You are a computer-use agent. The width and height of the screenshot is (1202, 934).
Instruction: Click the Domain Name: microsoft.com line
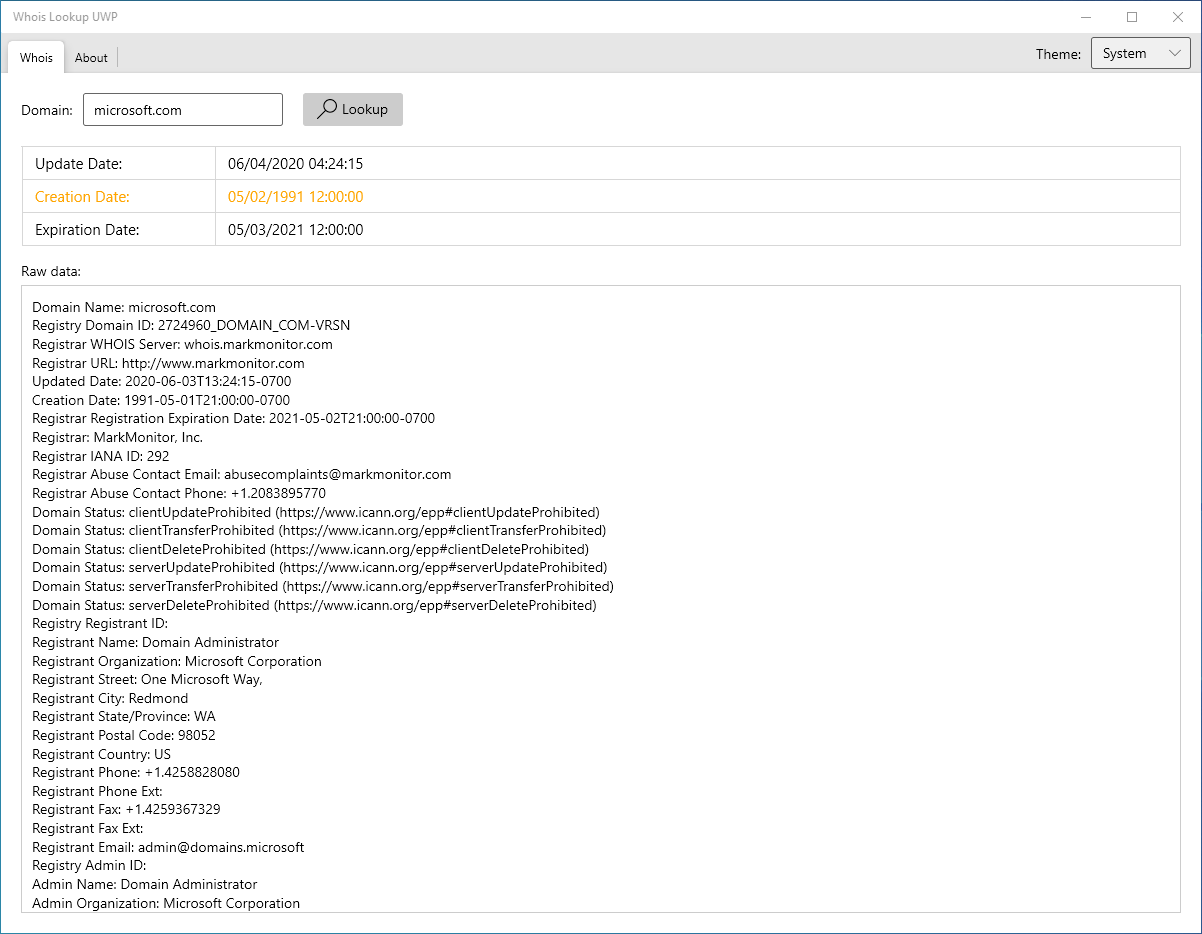click(124, 307)
